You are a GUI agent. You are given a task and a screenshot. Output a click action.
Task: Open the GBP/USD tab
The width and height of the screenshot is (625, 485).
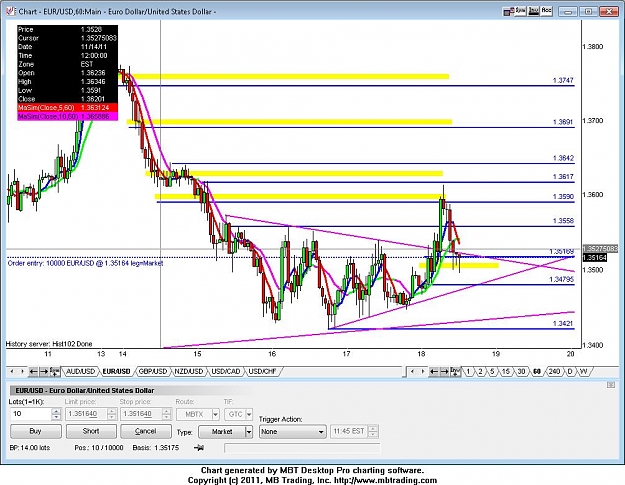coord(153,371)
